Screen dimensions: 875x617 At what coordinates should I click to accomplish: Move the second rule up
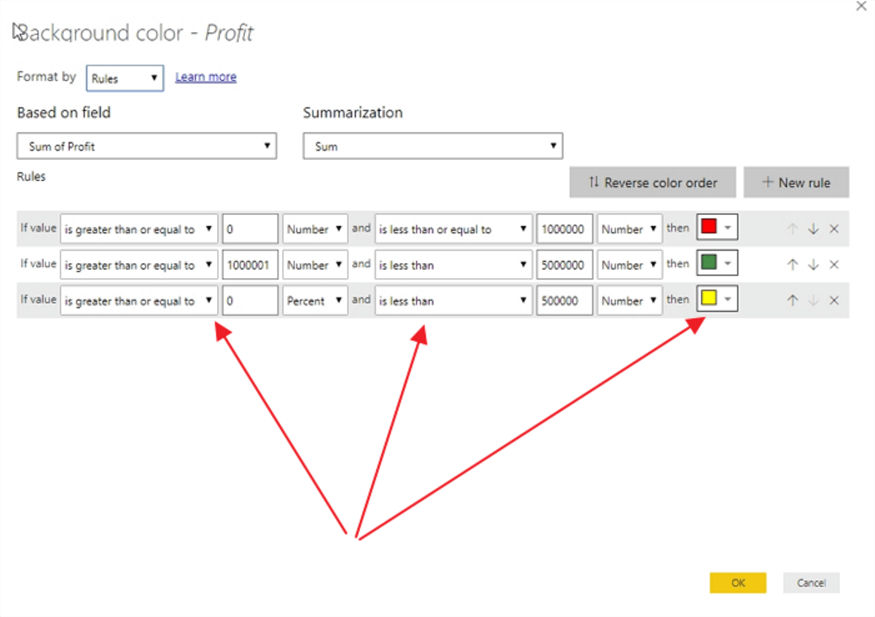(792, 265)
